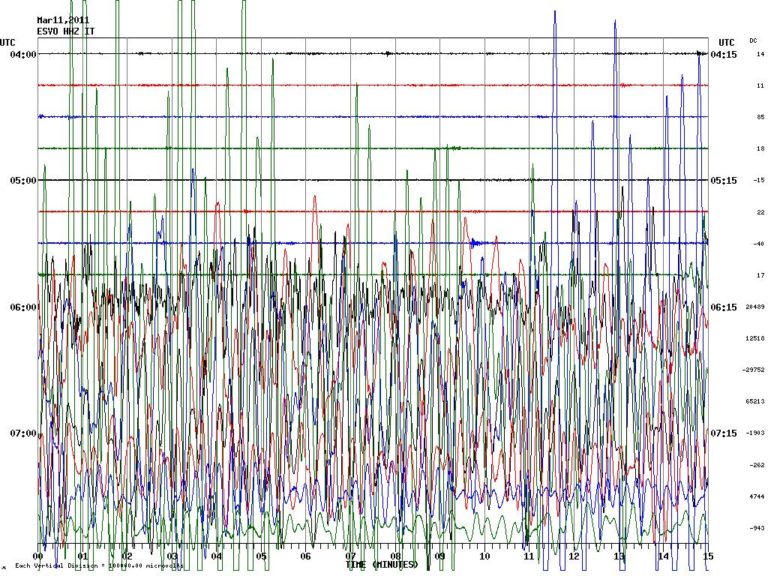This screenshot has width=768, height=576.
Task: Click the Each Vertical Division footnote
Action: 99,566
